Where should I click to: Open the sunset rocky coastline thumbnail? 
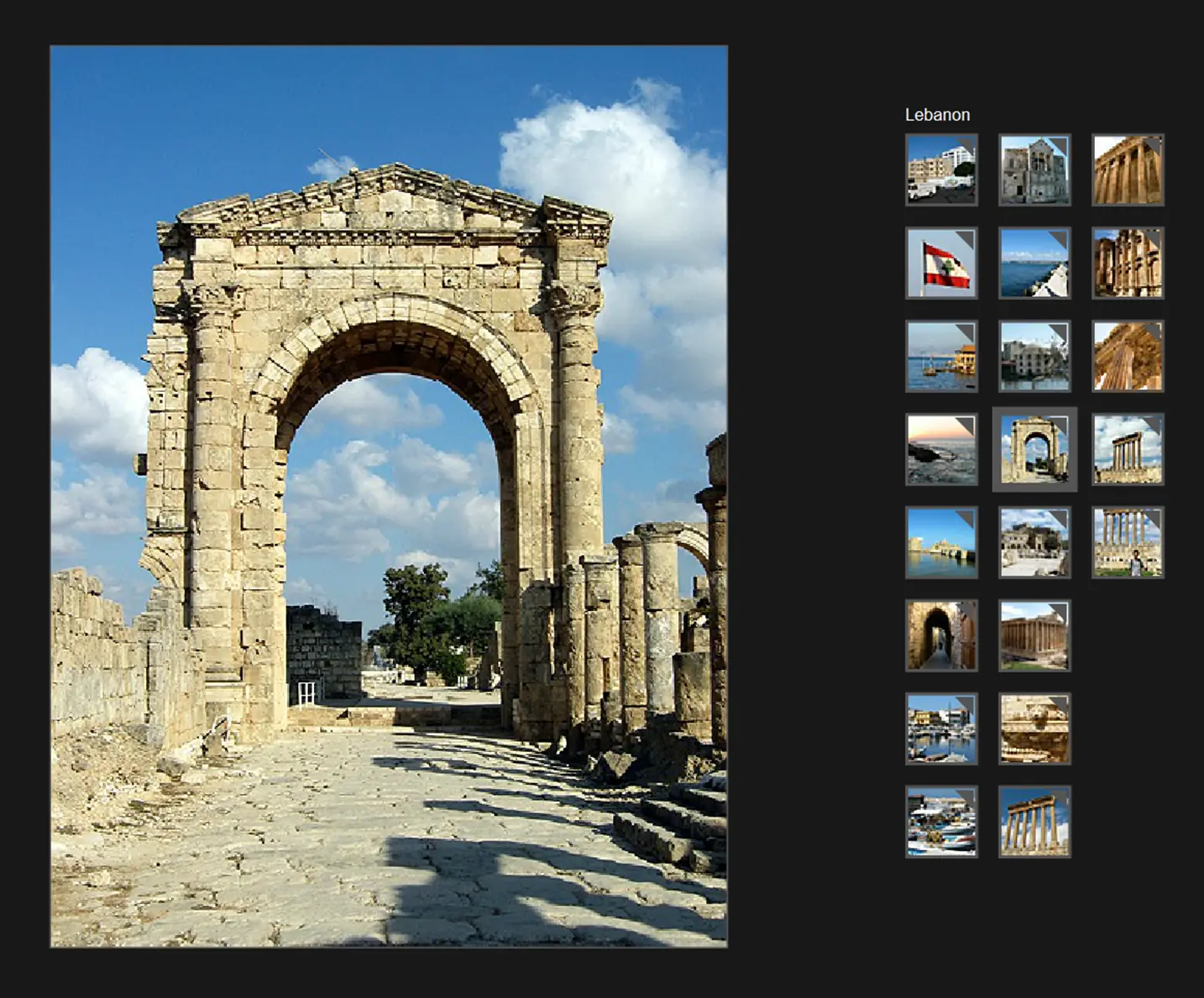tap(941, 449)
